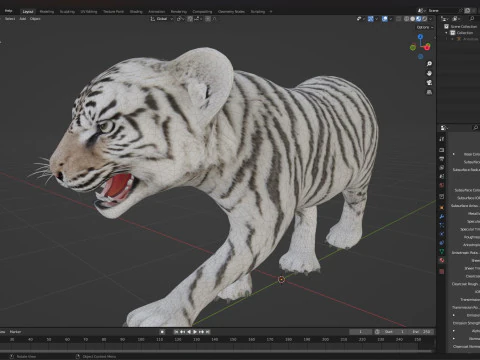Jump to the timeline end frame
Image resolution: width=480 pixels, height=360 pixels.
pyautogui.click(x=208, y=332)
